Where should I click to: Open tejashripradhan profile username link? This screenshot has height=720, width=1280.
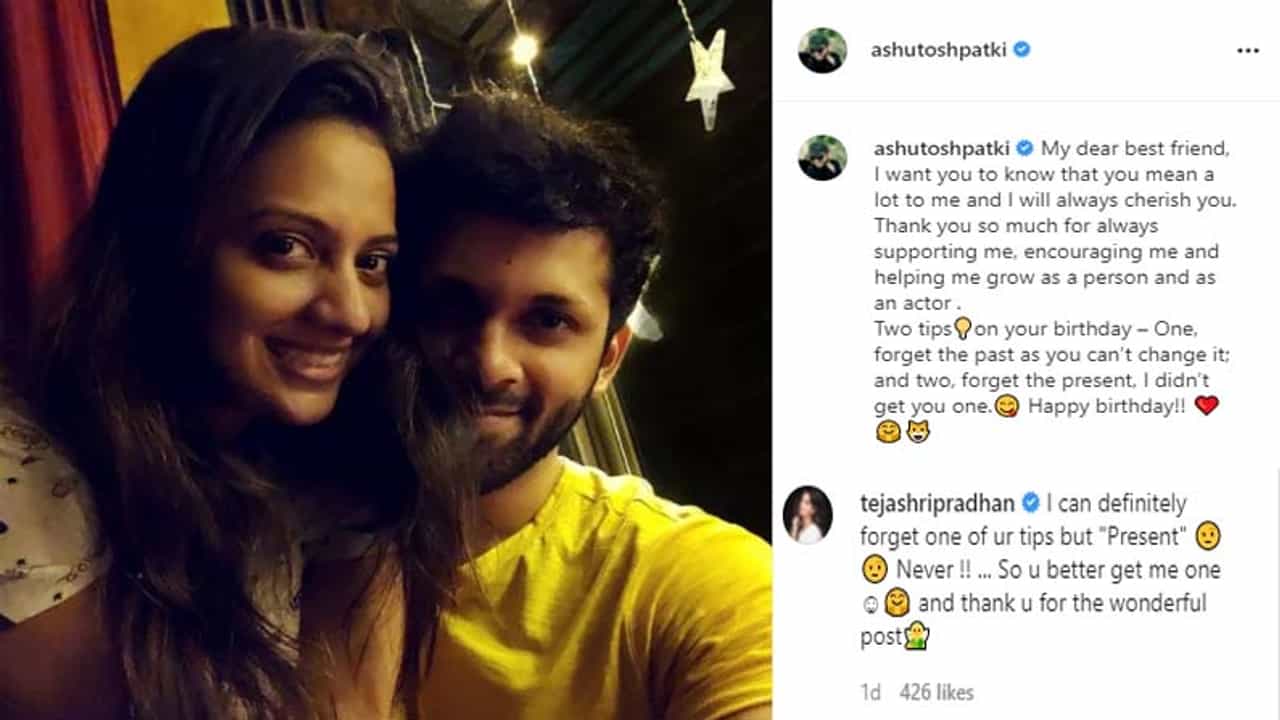(x=938, y=504)
